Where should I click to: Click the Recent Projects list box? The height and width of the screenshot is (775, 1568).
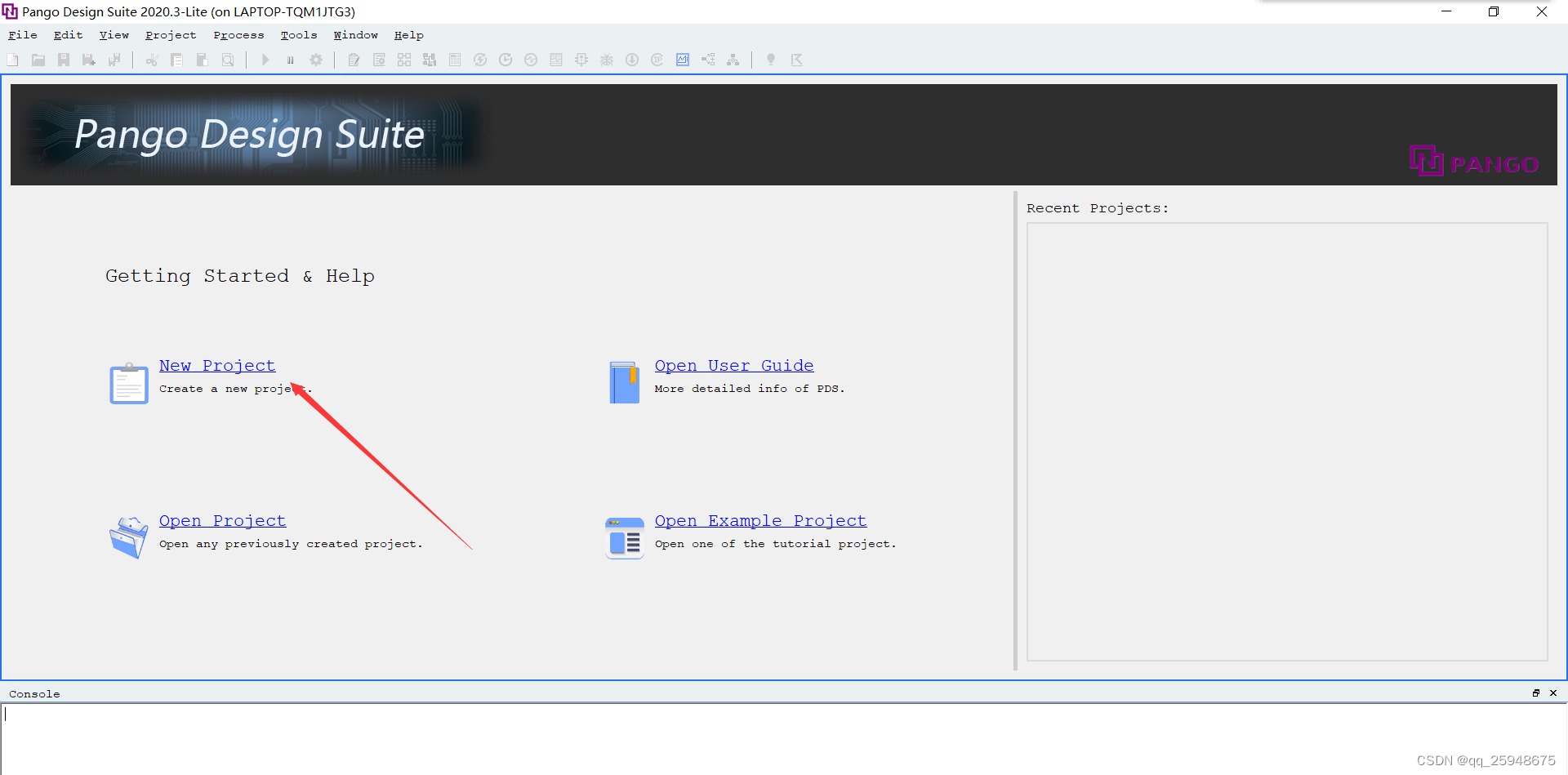click(x=1287, y=442)
